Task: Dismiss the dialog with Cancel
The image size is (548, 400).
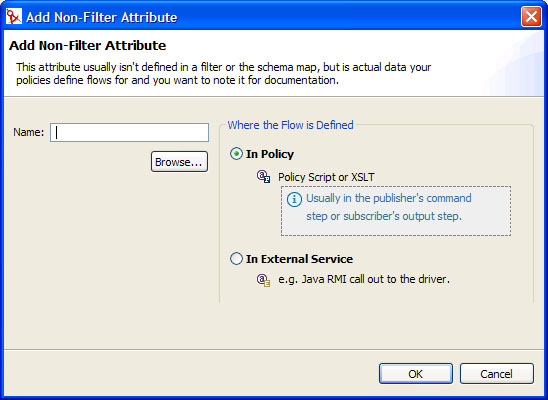Action: coord(497,373)
